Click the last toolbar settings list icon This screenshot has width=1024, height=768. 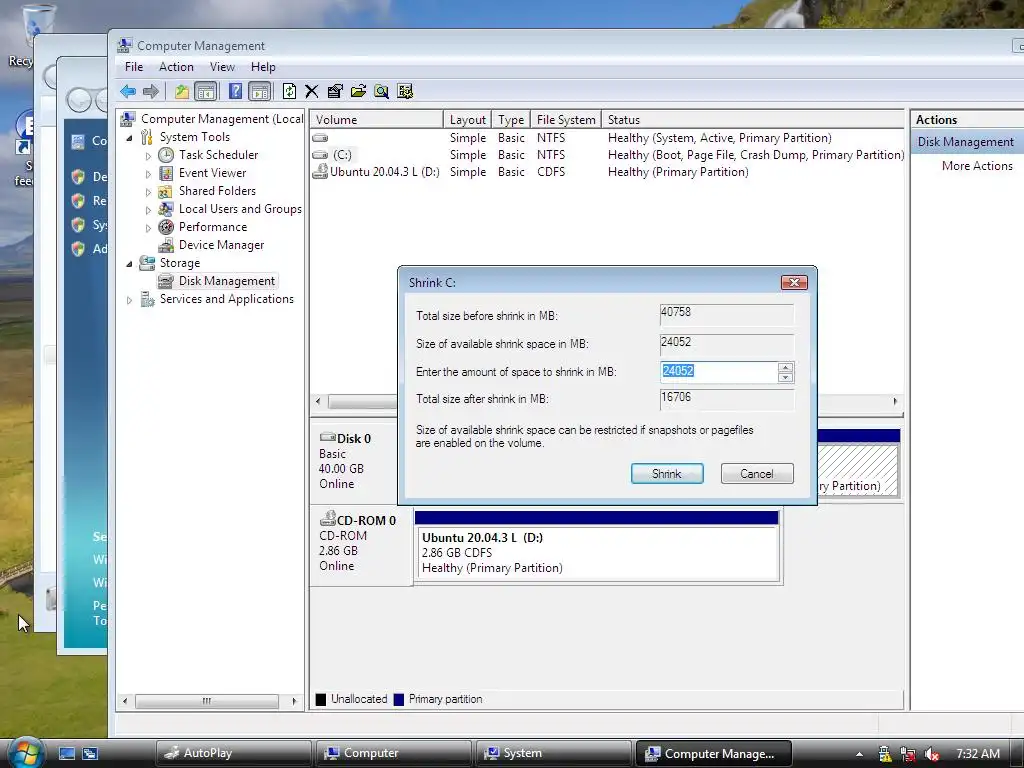click(x=405, y=91)
